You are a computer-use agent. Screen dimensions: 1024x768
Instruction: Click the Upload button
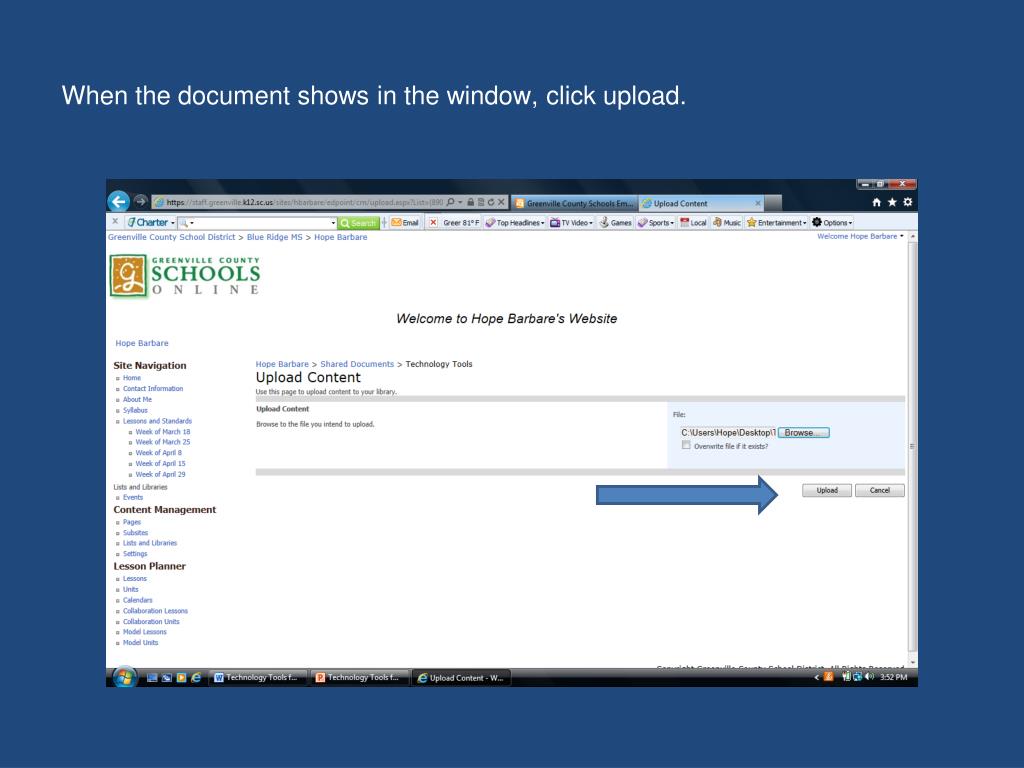click(x=827, y=490)
